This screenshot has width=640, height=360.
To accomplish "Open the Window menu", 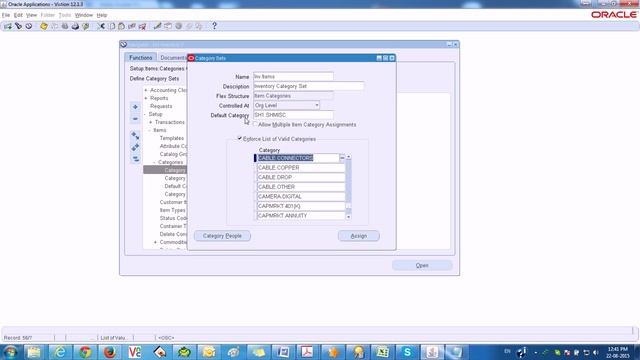I will click(x=84, y=15).
